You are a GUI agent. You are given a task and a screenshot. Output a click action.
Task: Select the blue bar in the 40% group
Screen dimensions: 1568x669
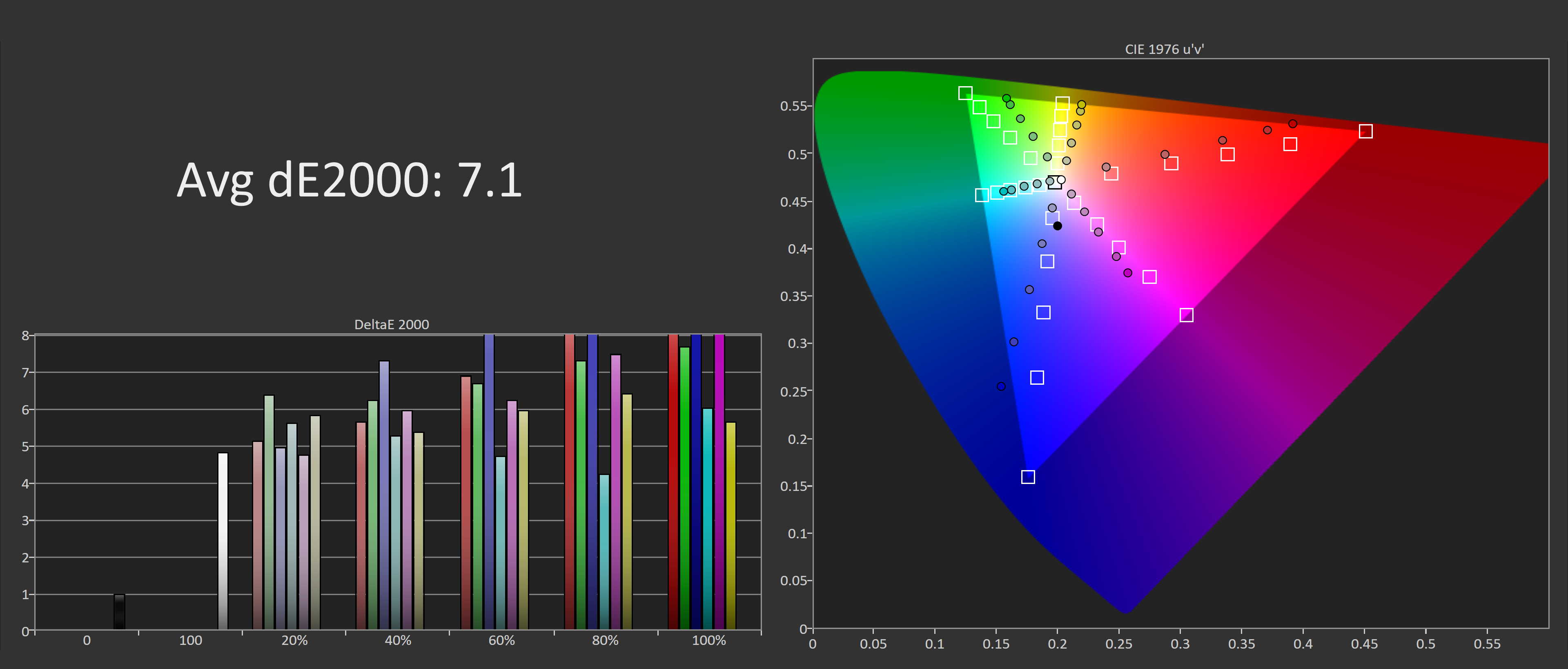[x=384, y=494]
